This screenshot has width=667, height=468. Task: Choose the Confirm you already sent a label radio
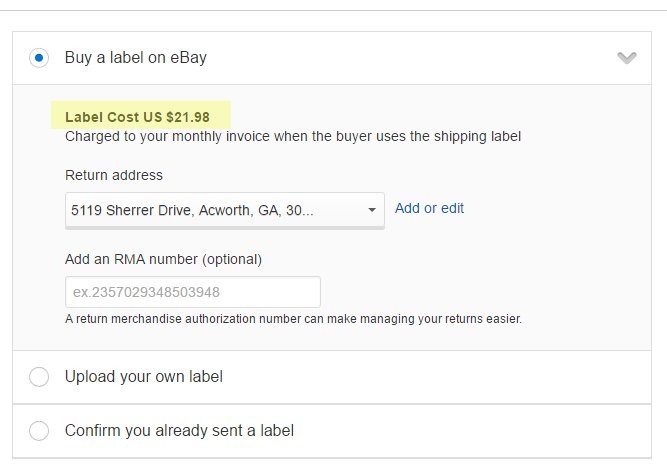pos(39,431)
